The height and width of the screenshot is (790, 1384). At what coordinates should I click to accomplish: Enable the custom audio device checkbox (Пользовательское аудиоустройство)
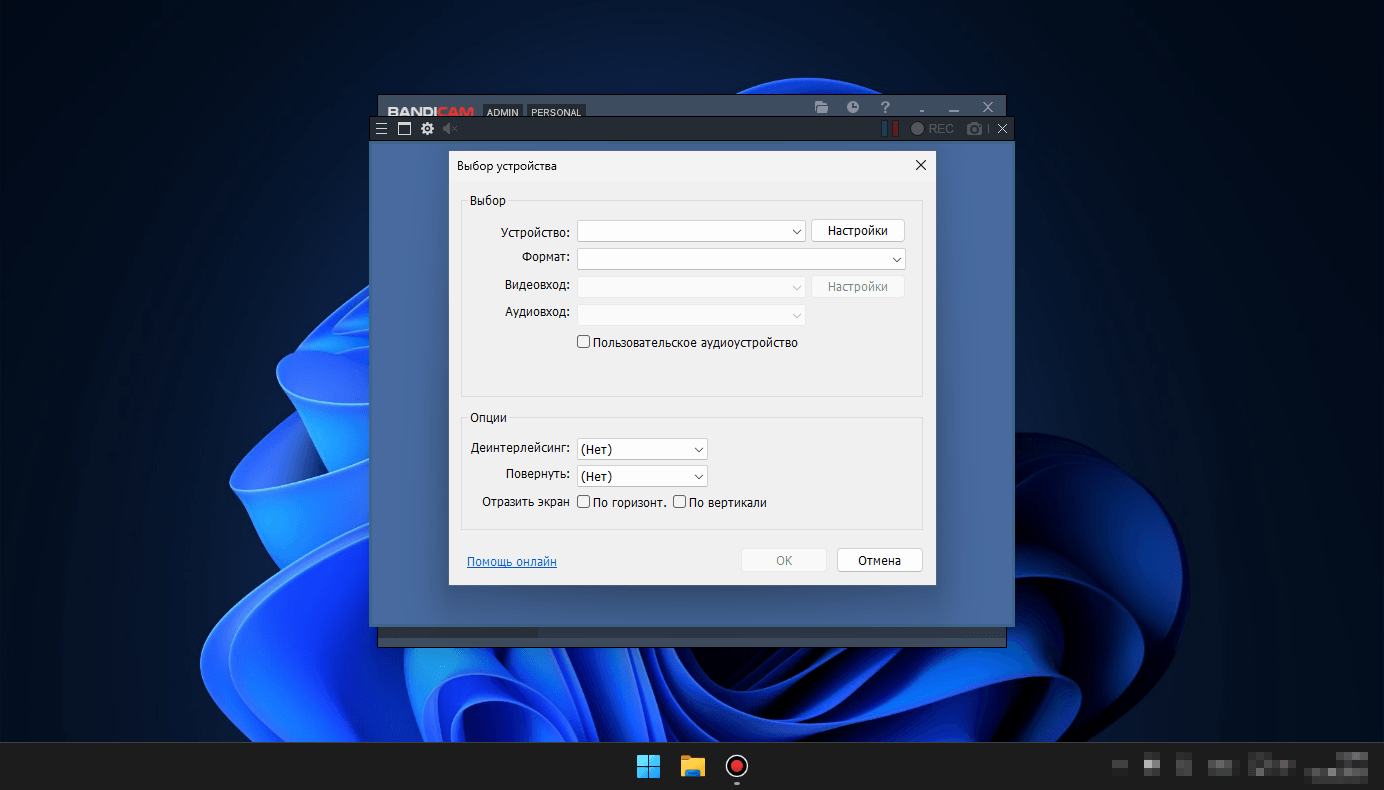(x=584, y=342)
